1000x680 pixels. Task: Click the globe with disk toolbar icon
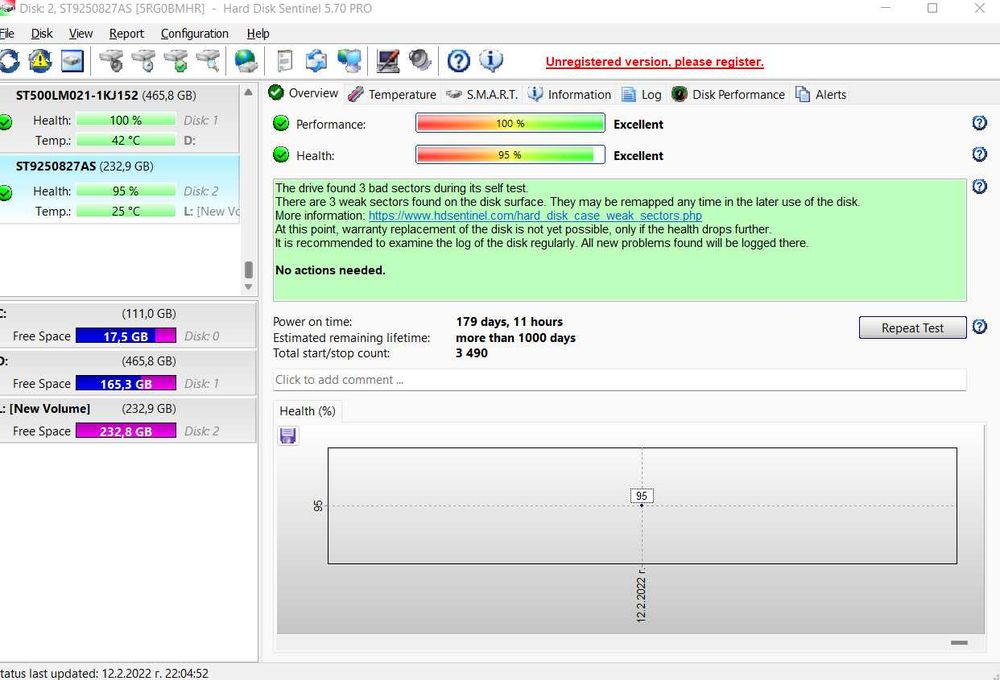(246, 61)
